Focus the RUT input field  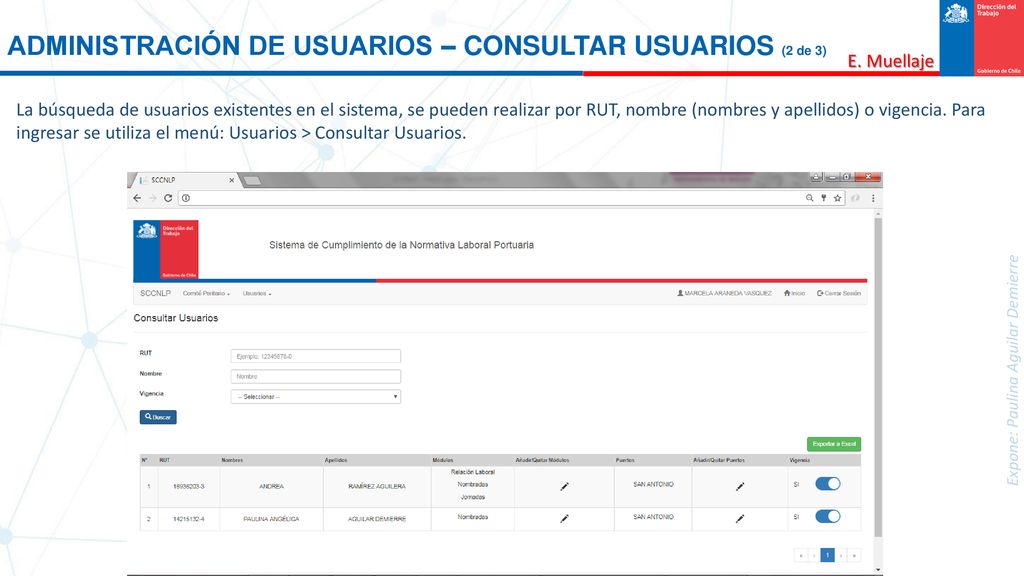[315, 356]
